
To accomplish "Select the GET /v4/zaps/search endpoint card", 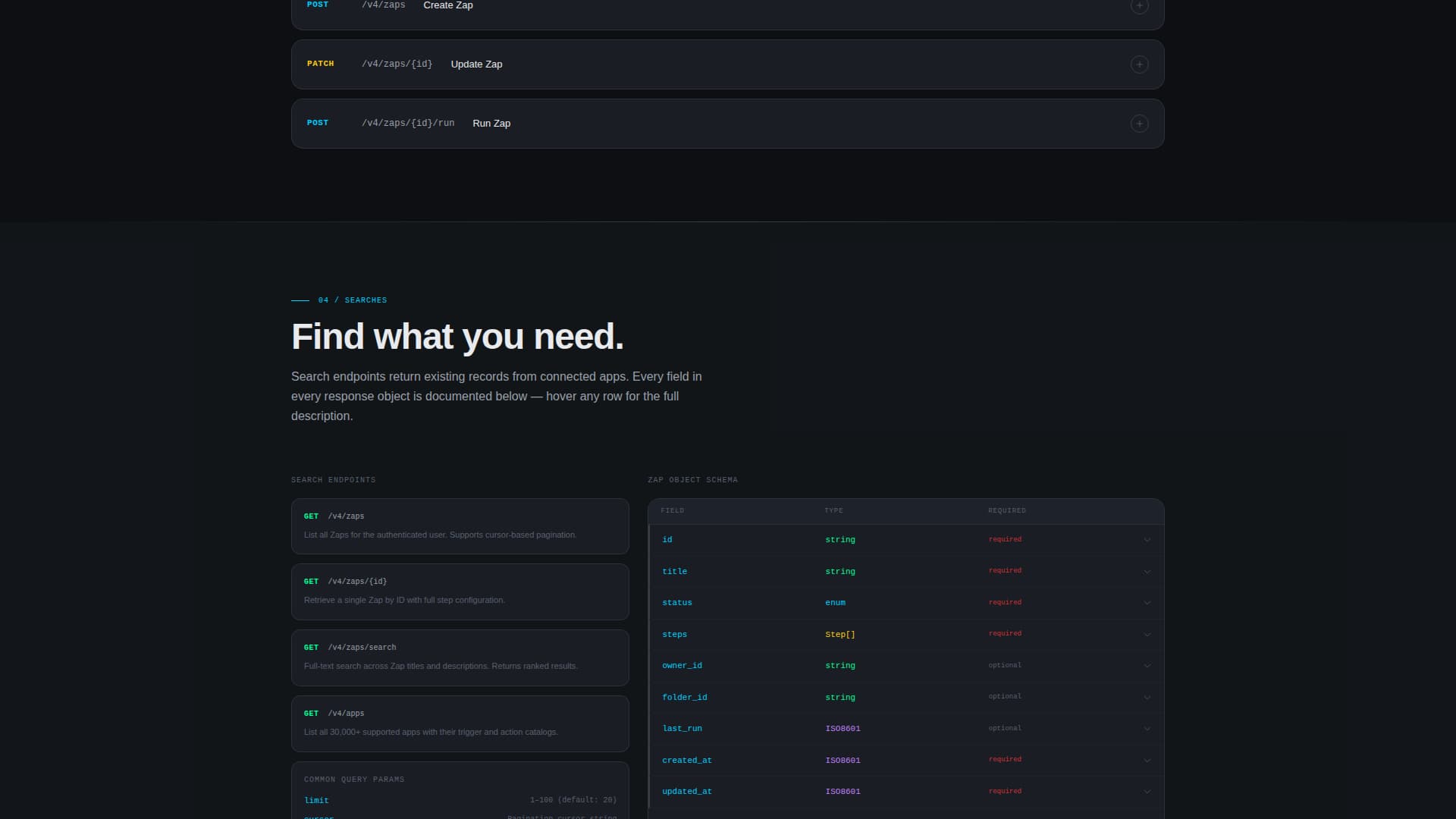I will [x=460, y=657].
